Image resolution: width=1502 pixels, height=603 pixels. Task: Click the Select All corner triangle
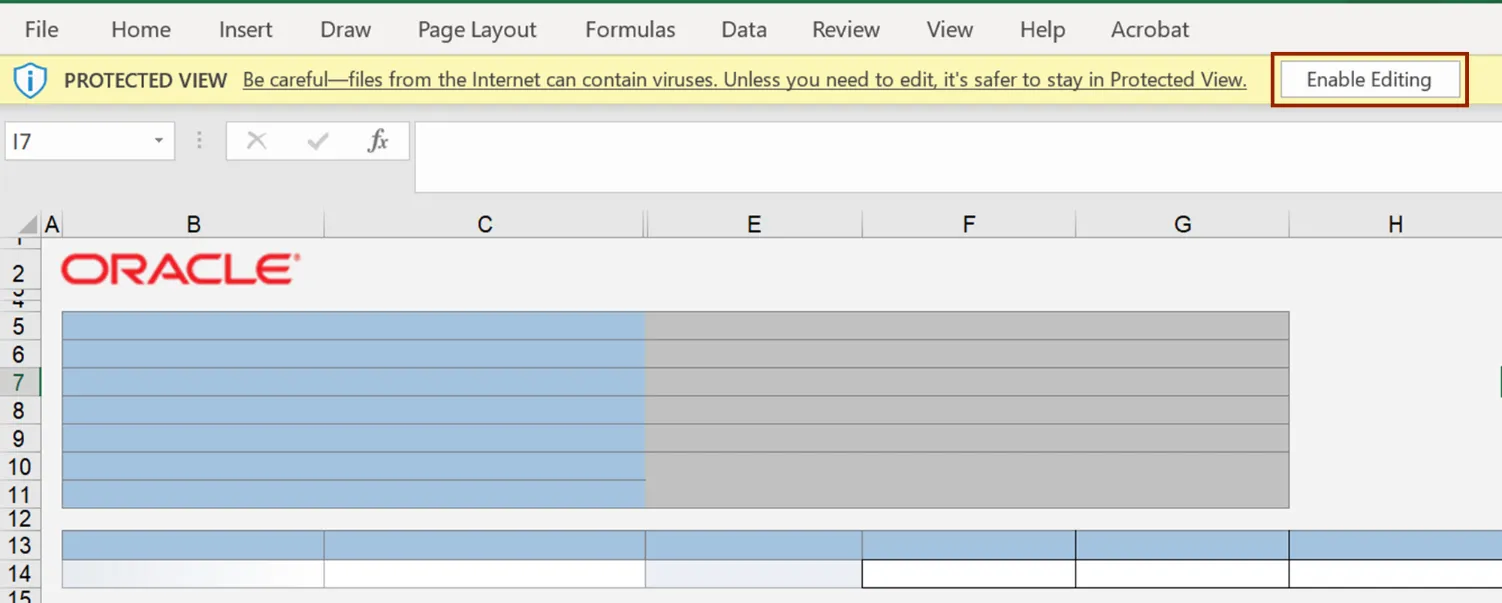(28, 225)
